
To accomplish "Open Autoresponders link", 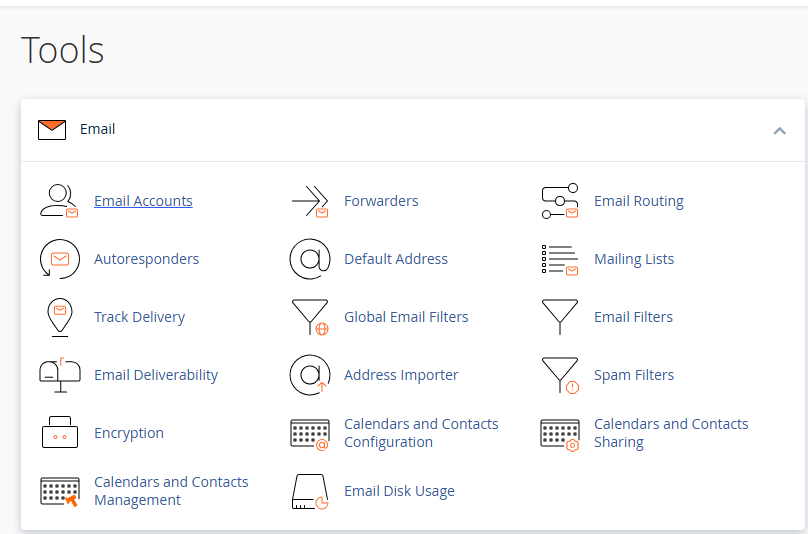I will point(146,259).
